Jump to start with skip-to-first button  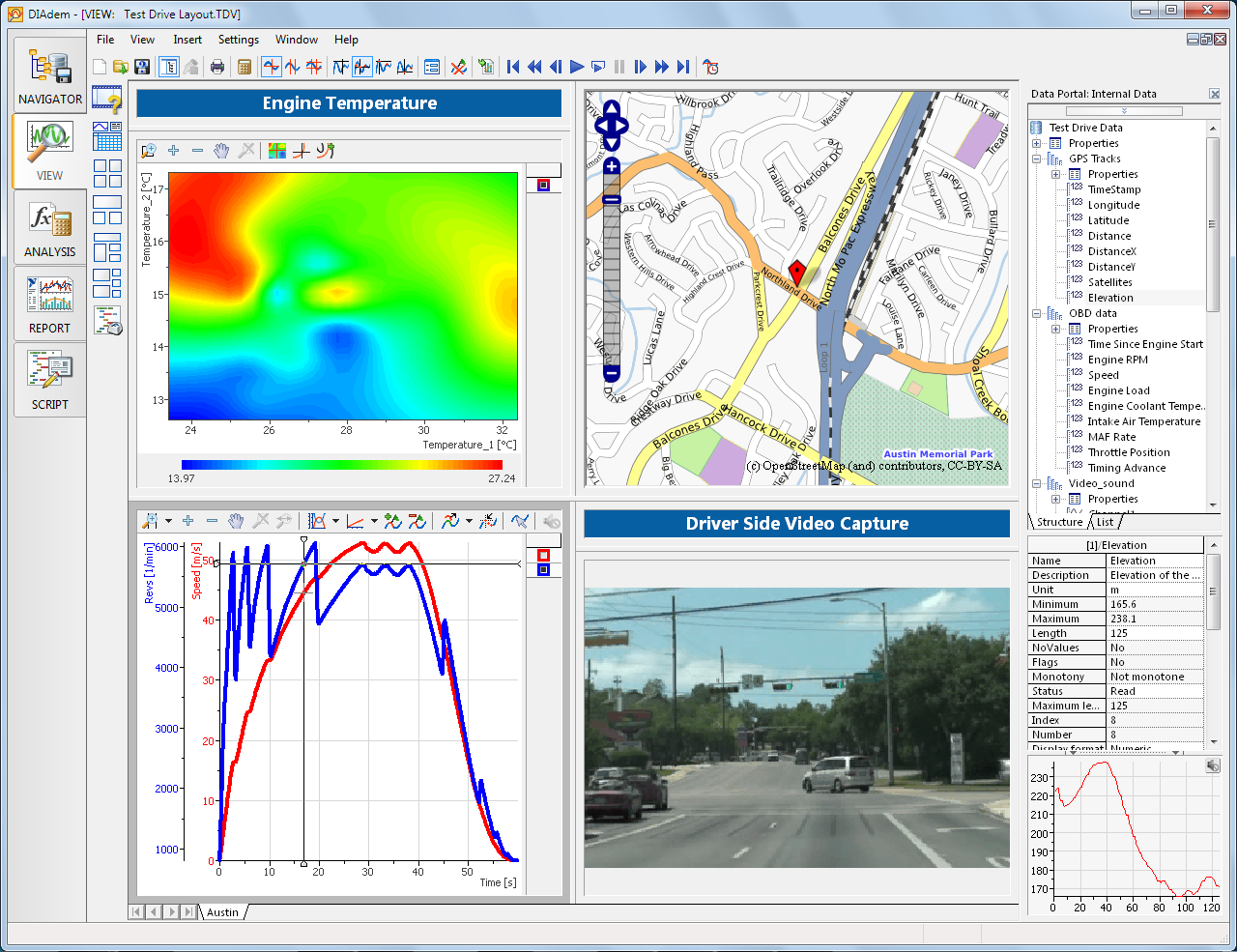tap(513, 67)
